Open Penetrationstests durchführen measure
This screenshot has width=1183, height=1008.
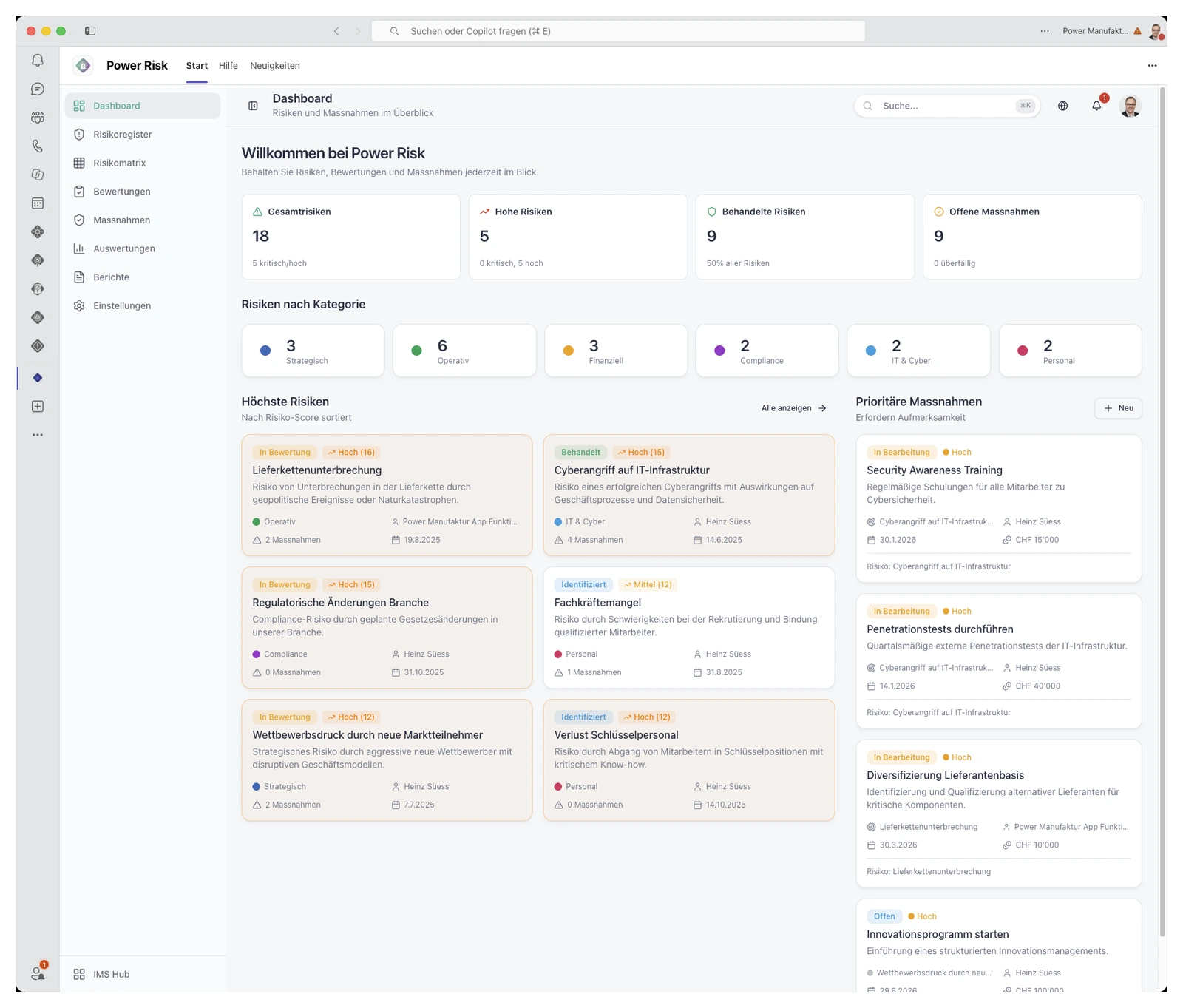click(999, 660)
